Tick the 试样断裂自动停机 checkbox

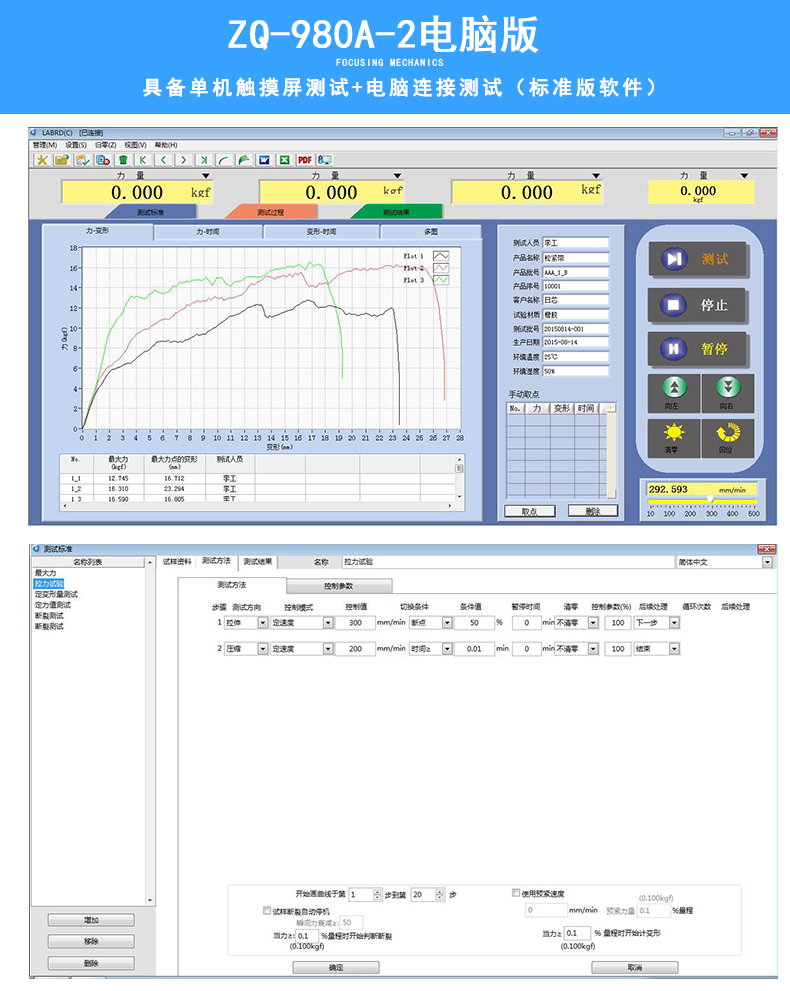pos(267,911)
